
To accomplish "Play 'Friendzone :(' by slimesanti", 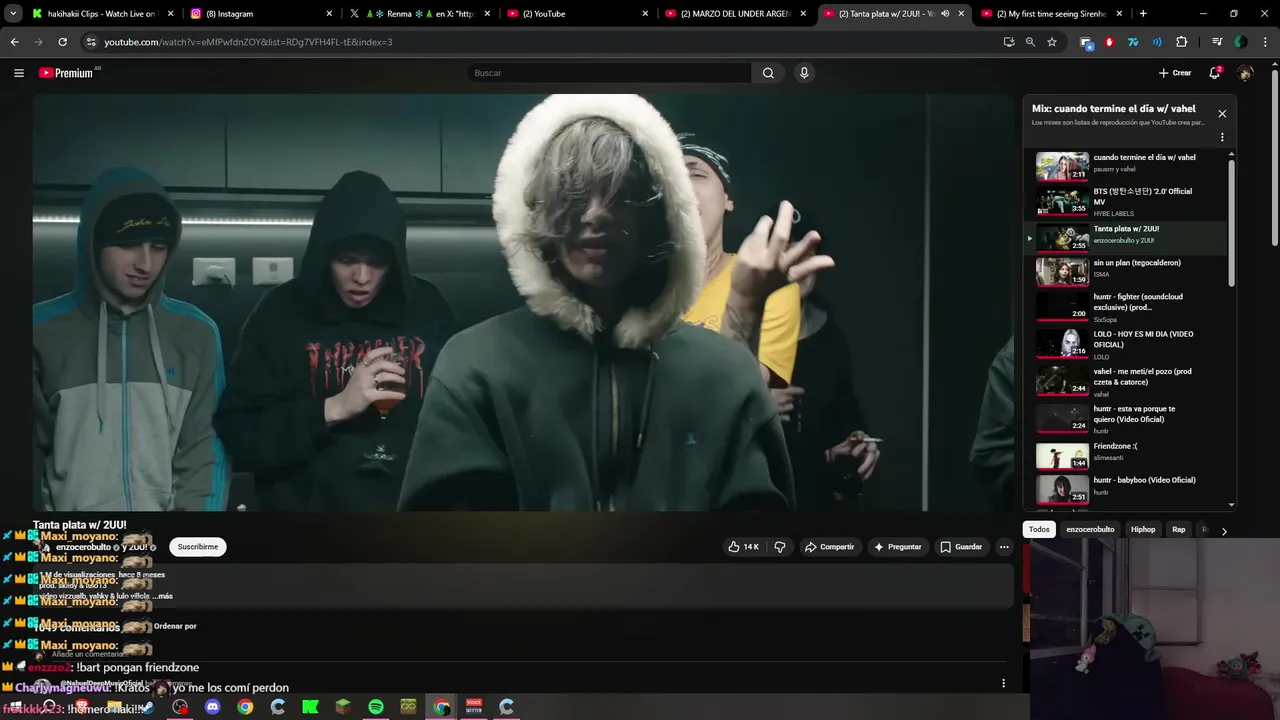I will (x=1130, y=454).
